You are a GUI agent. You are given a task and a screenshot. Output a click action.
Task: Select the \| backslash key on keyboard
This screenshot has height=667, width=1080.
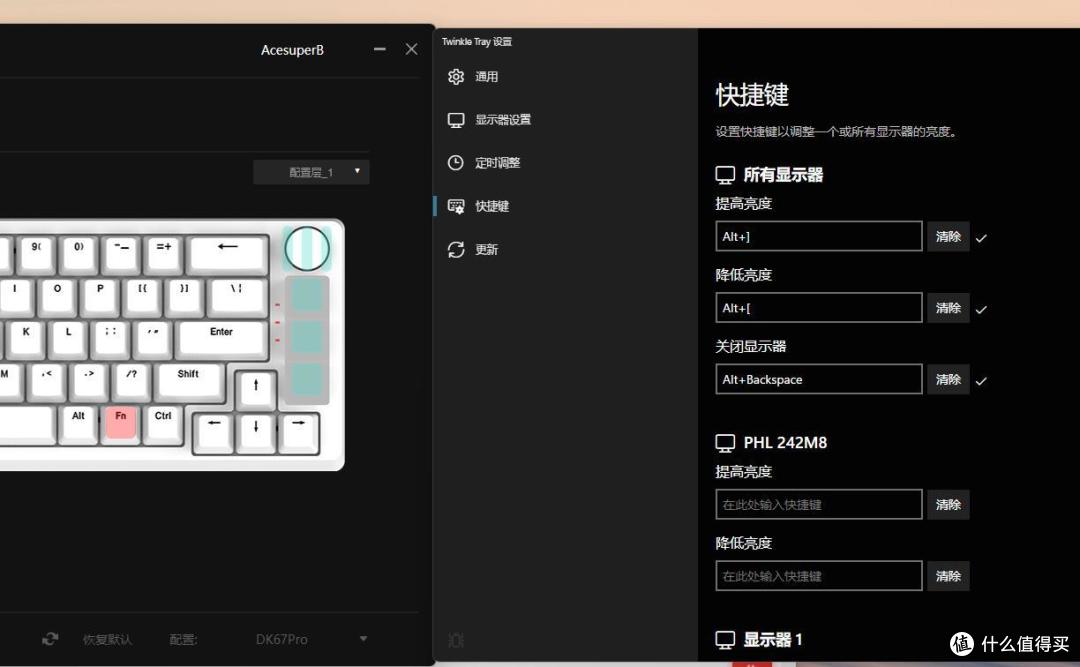(x=236, y=295)
